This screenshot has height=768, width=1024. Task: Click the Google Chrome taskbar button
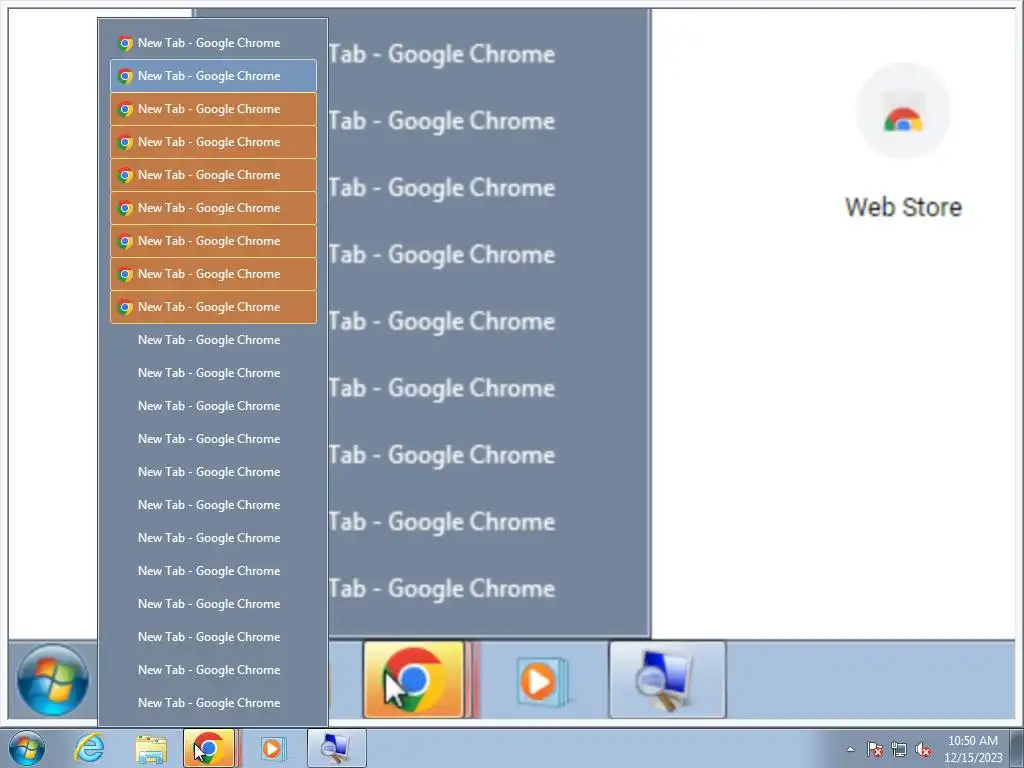[x=209, y=748]
